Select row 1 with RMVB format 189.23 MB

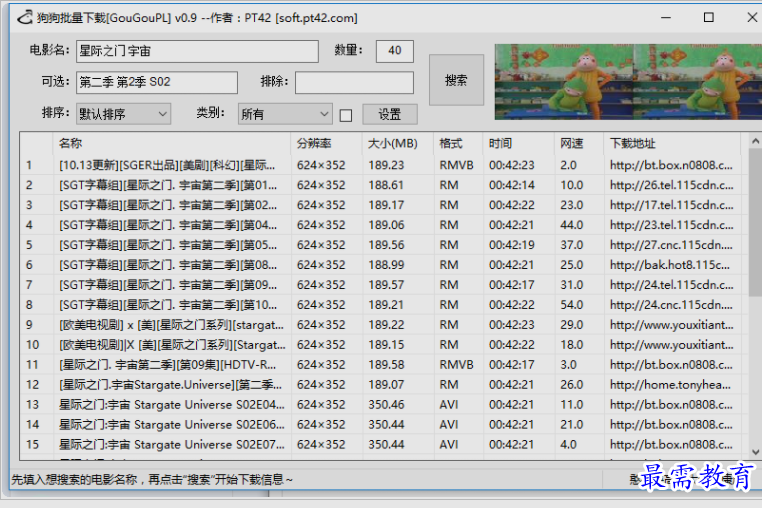pos(170,165)
